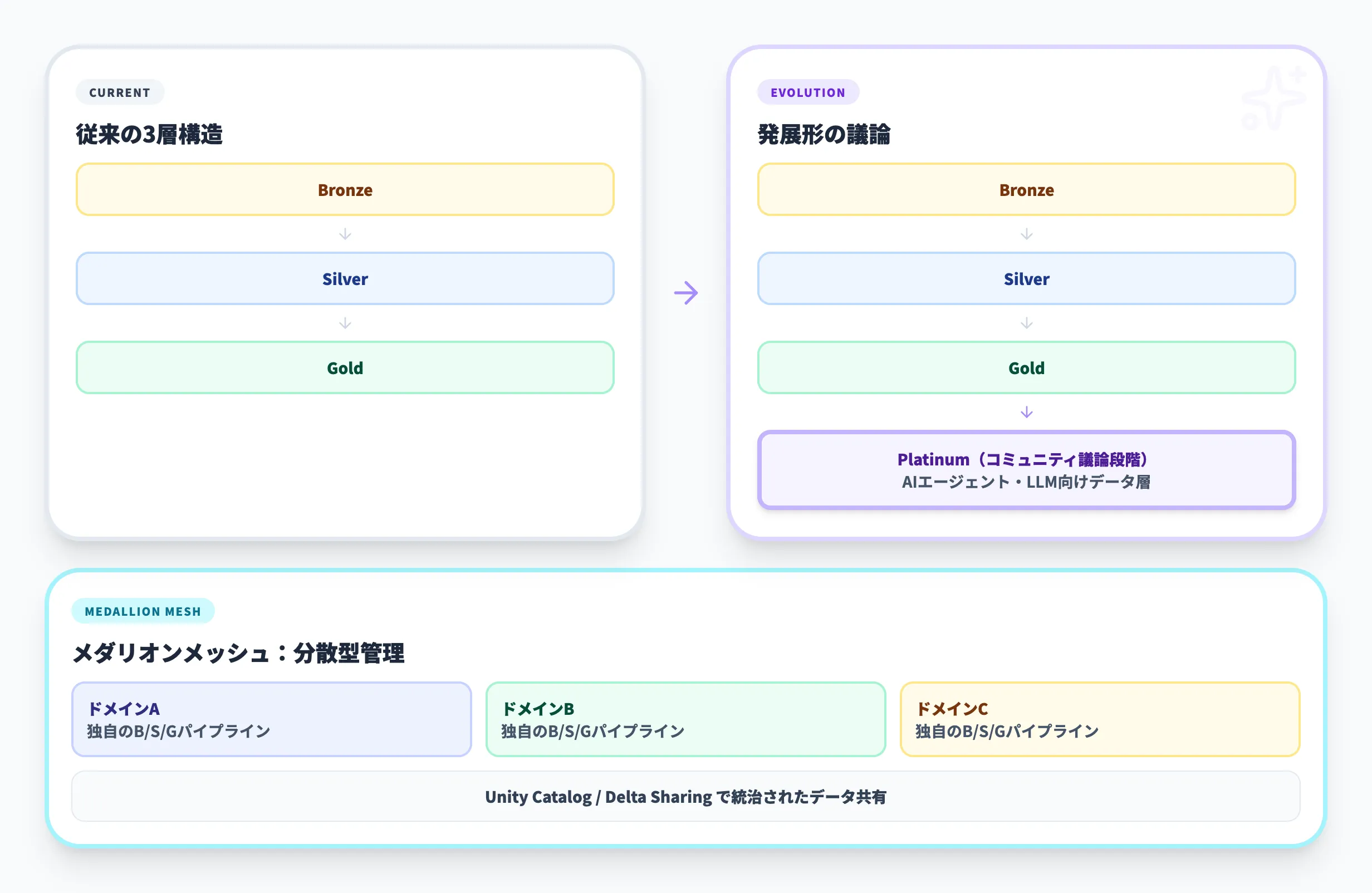Screen dimensions: 1372x893
Task: Open the ドメインB card
Action: click(x=685, y=719)
